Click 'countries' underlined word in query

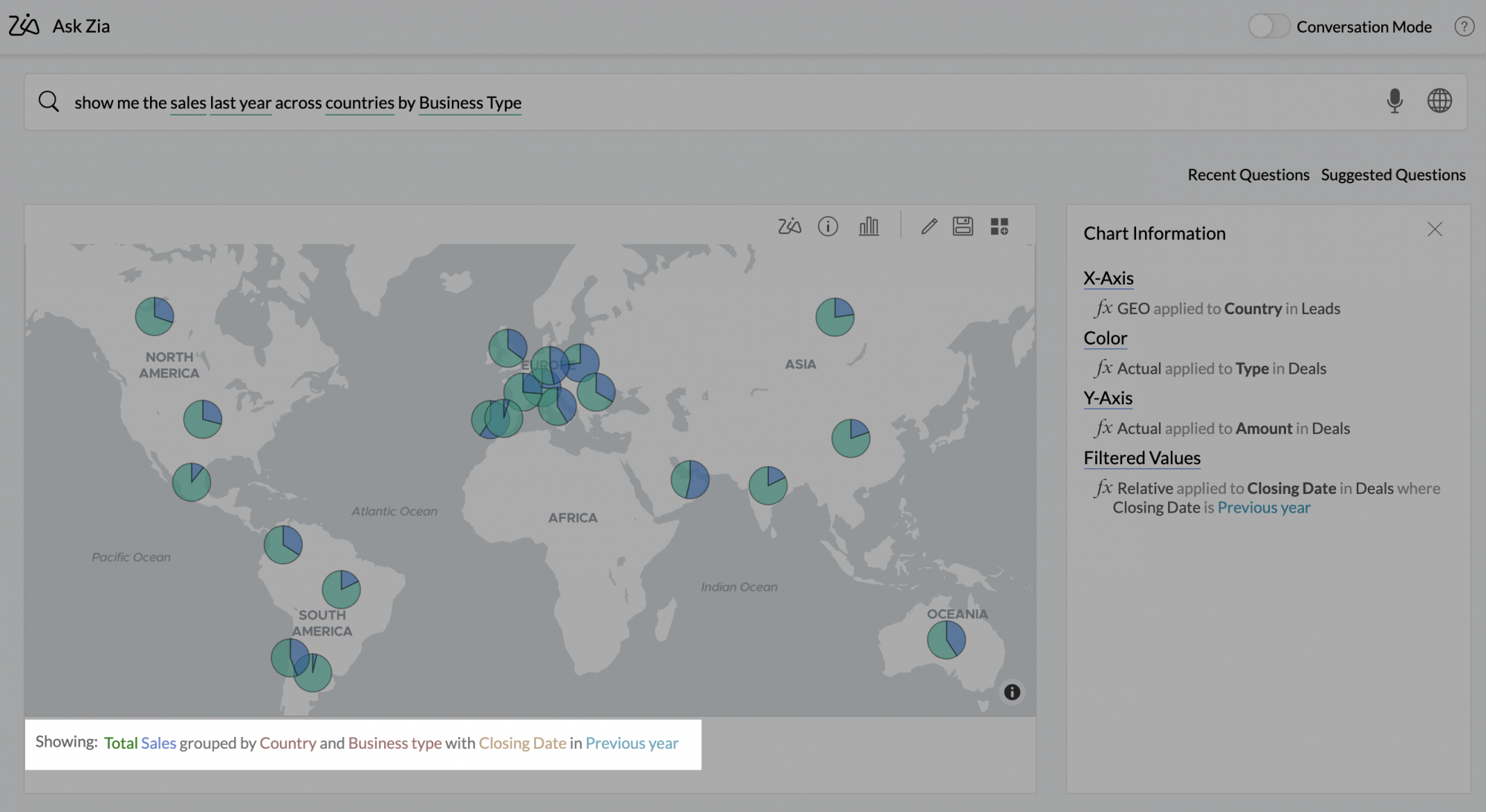360,103
